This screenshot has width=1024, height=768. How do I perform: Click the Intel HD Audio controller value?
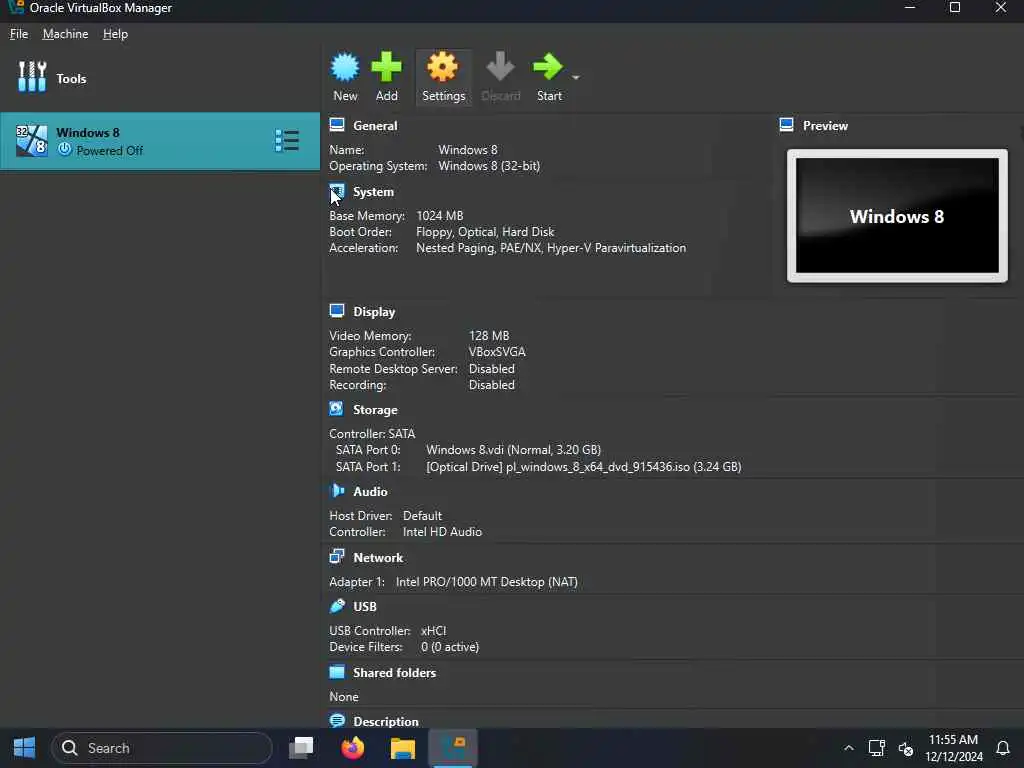pyautogui.click(x=442, y=532)
